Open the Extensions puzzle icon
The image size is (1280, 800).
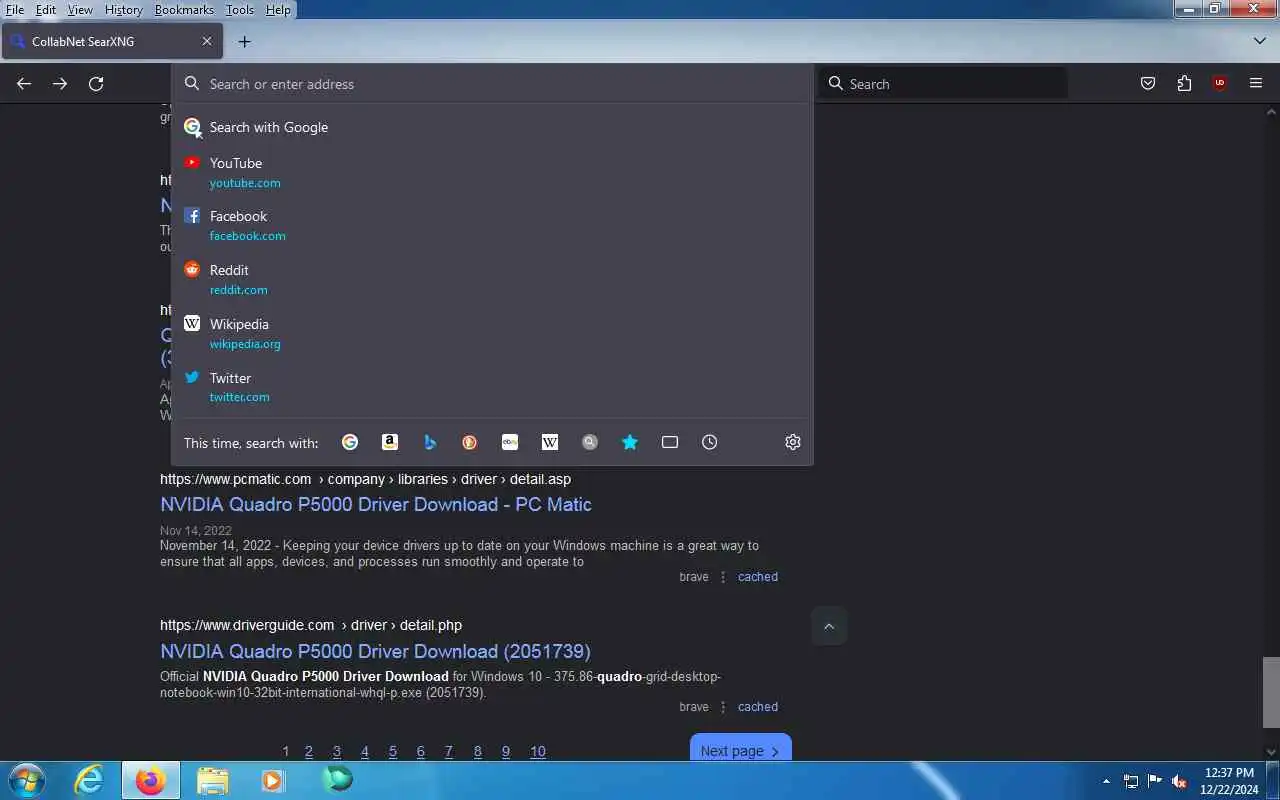(x=1184, y=84)
